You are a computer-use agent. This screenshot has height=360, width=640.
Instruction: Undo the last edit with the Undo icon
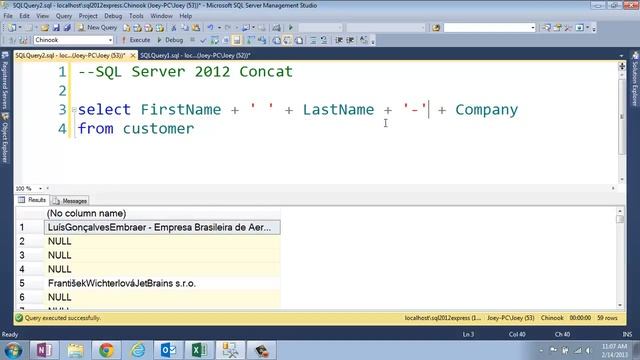pyautogui.click(x=211, y=27)
